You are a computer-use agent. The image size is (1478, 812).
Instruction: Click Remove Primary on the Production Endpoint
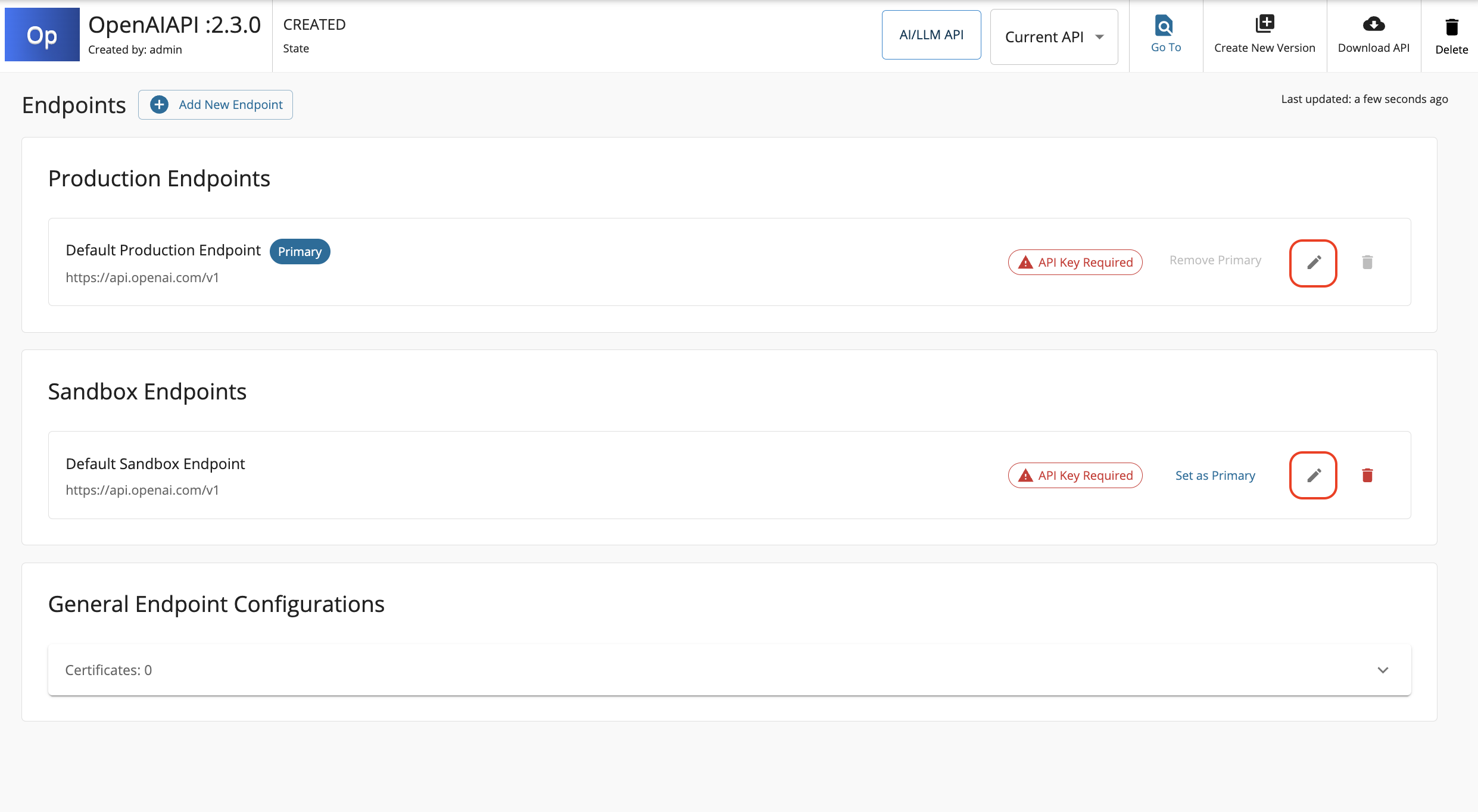pos(1215,261)
